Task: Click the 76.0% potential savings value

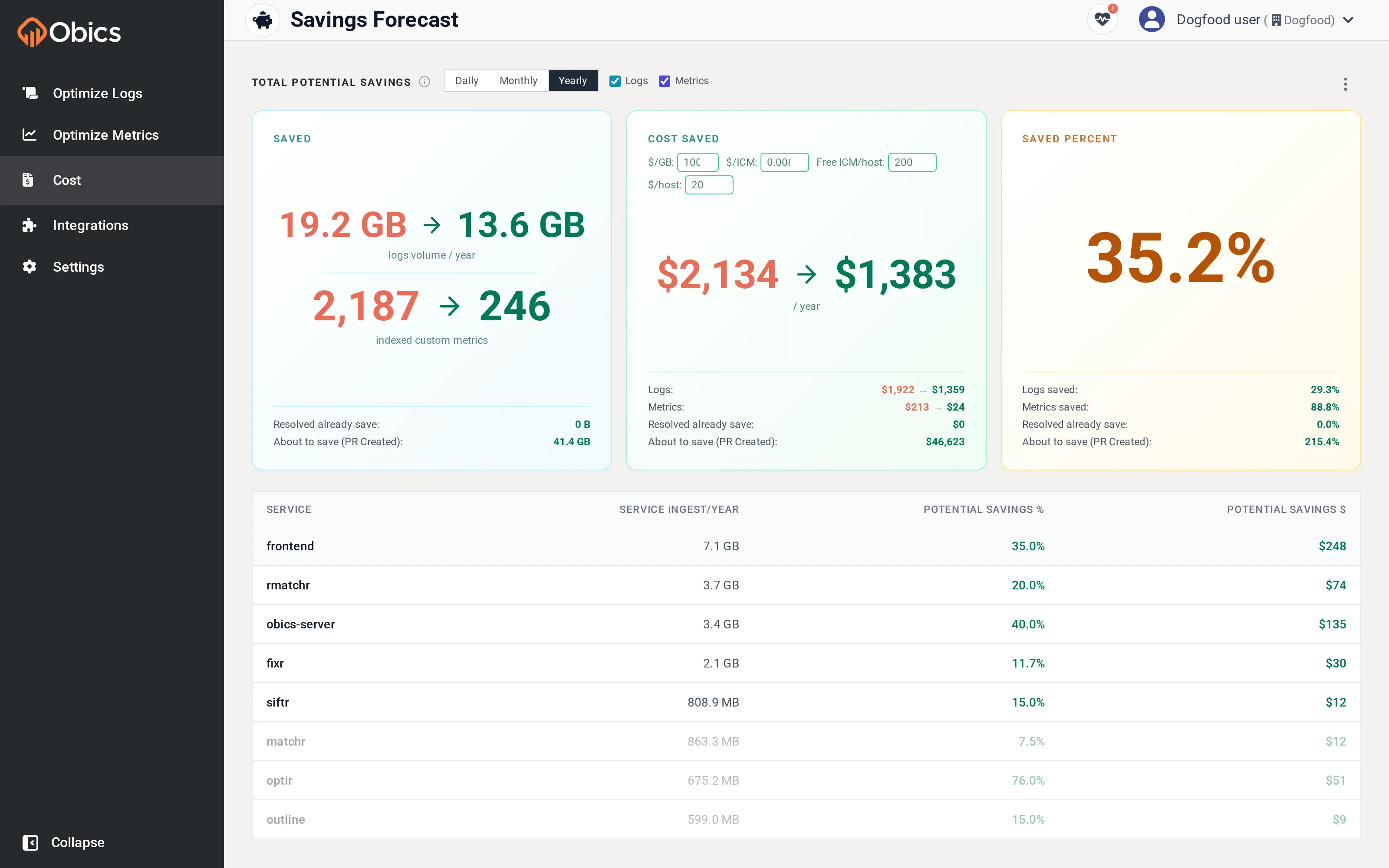Action: 1028,780
